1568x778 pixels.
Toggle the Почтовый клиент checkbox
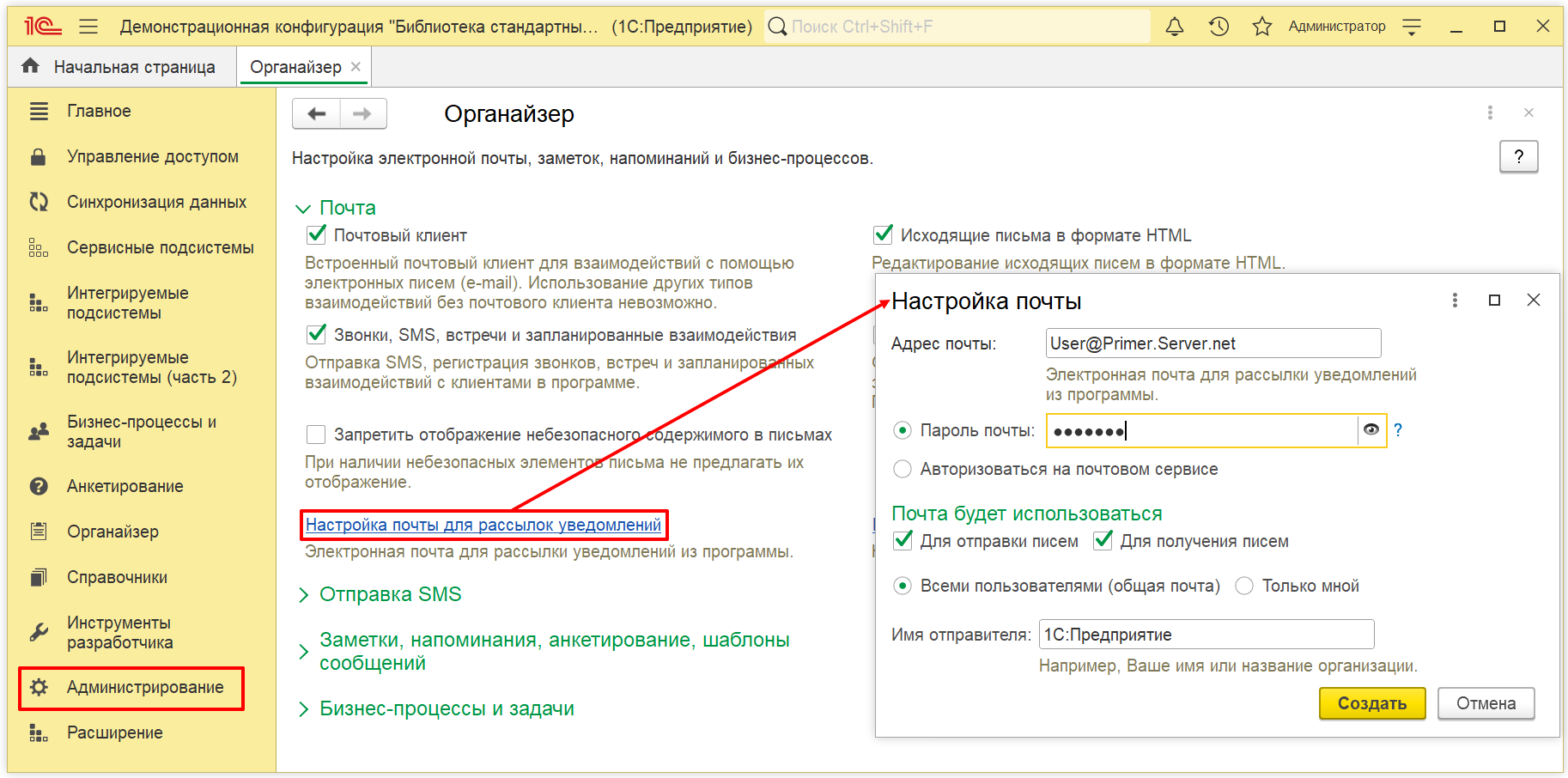click(x=316, y=234)
